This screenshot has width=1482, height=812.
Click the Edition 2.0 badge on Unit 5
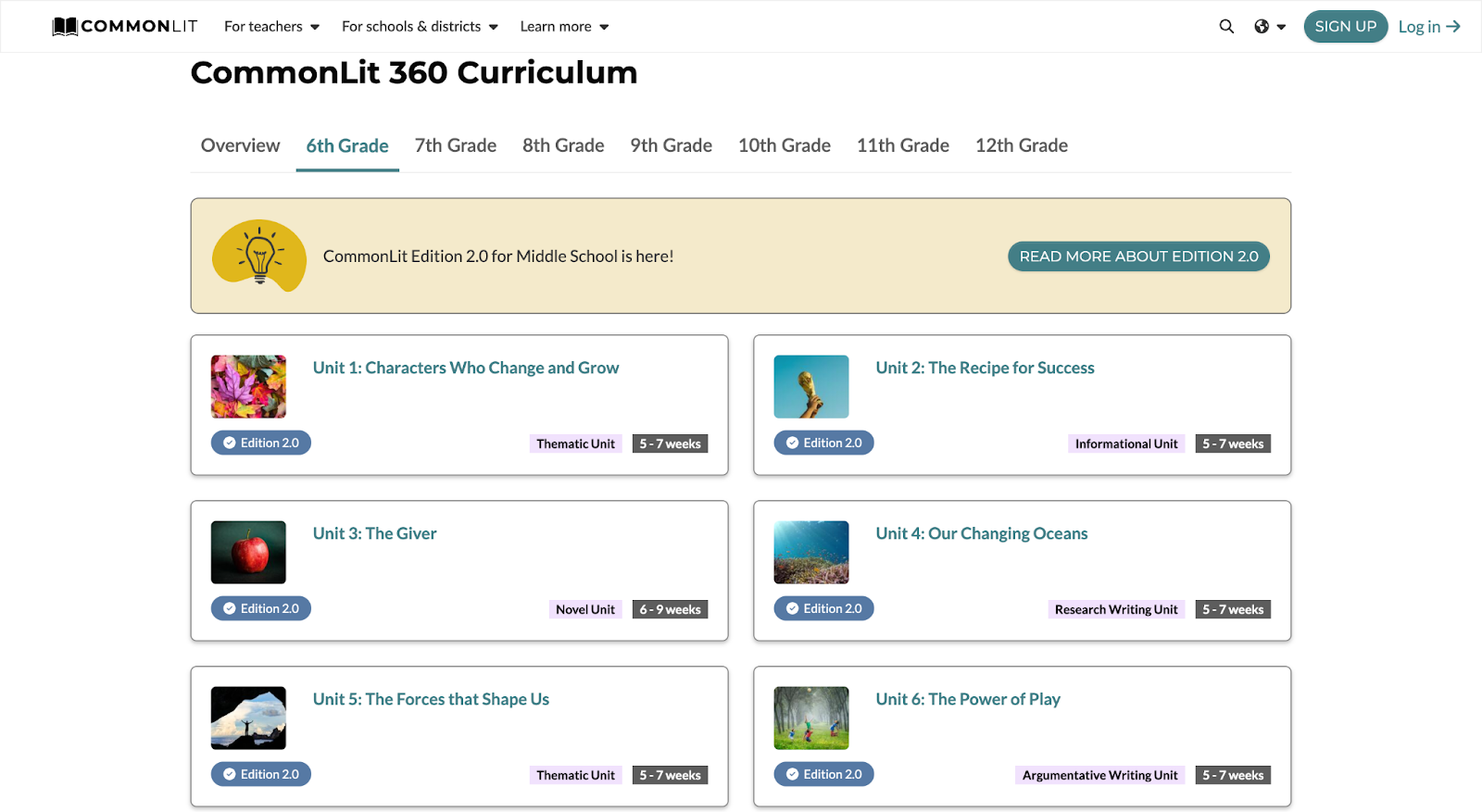pos(261,774)
